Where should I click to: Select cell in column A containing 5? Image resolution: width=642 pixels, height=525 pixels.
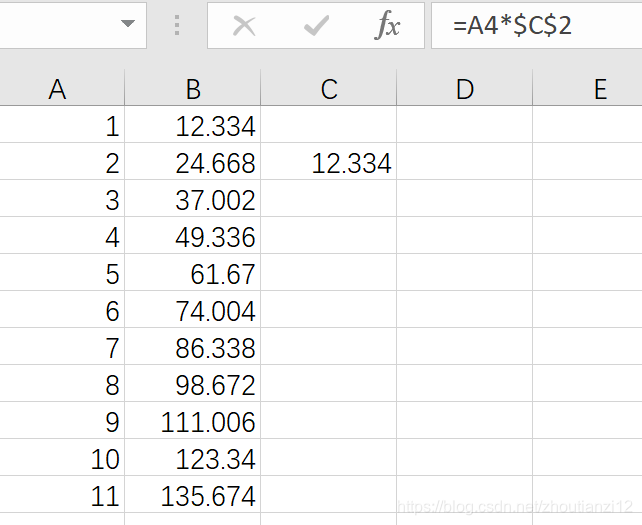62,272
